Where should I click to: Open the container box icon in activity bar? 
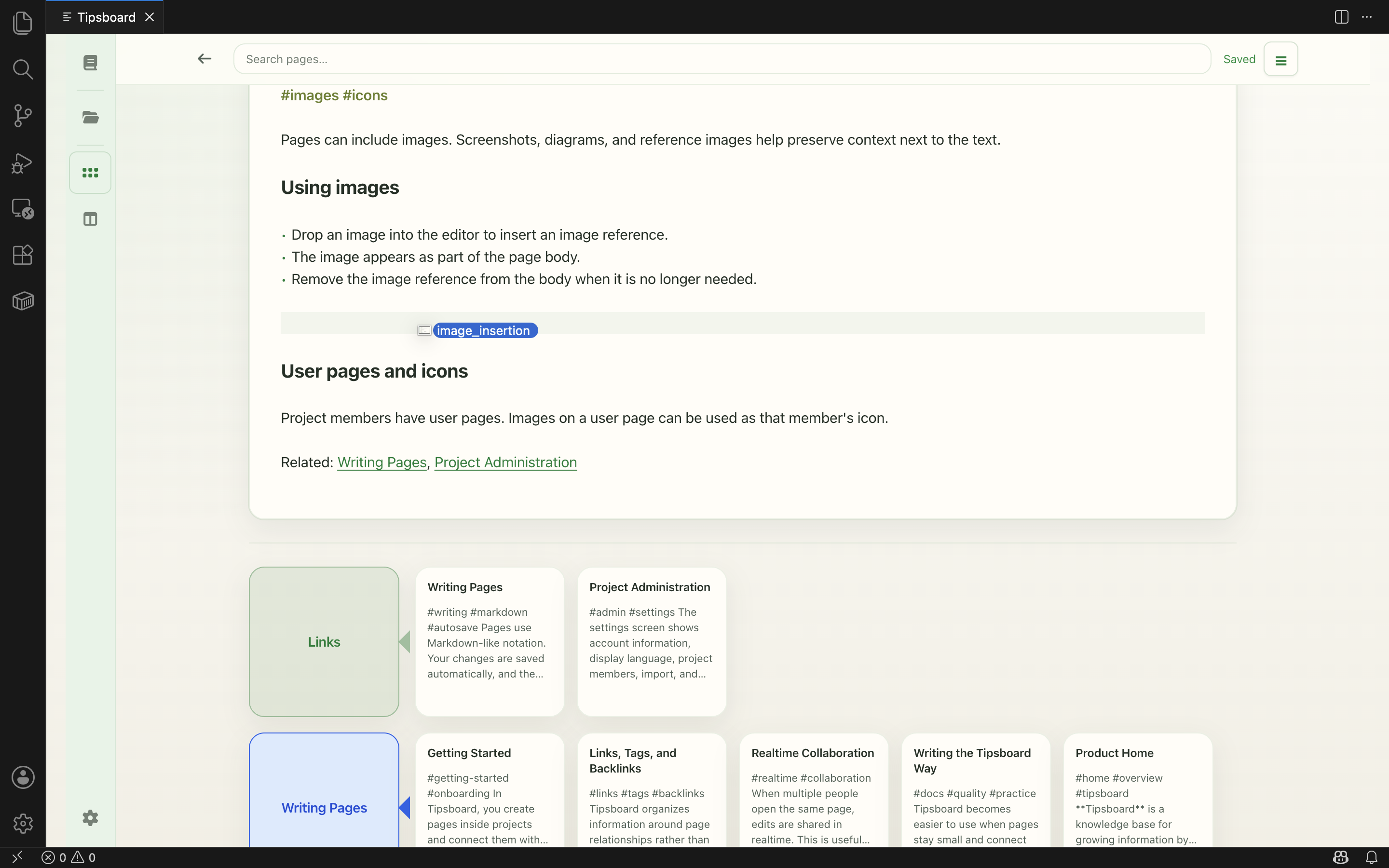[x=23, y=301]
